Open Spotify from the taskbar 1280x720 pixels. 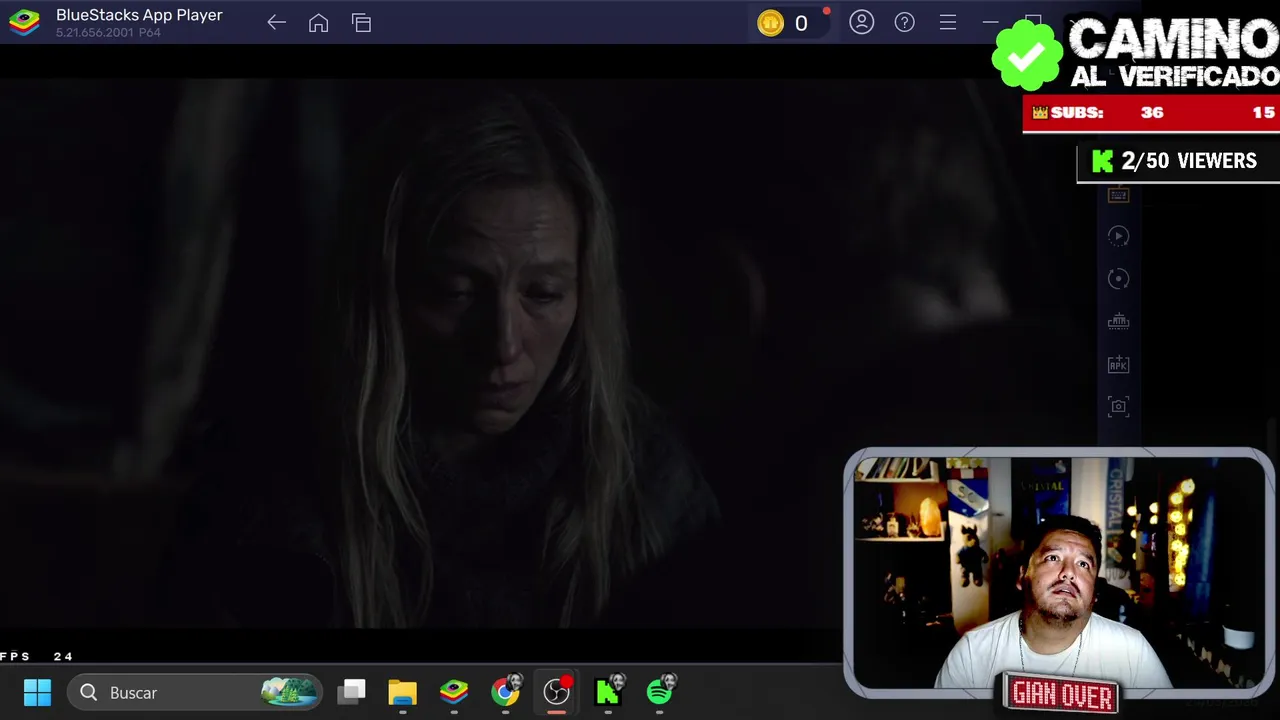coord(661,691)
